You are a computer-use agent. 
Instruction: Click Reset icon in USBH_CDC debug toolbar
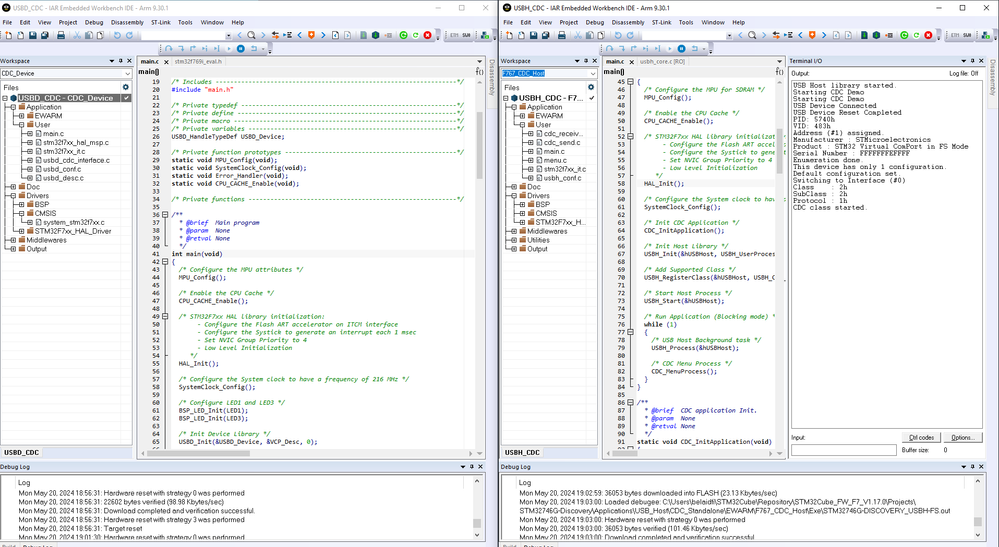point(694,48)
